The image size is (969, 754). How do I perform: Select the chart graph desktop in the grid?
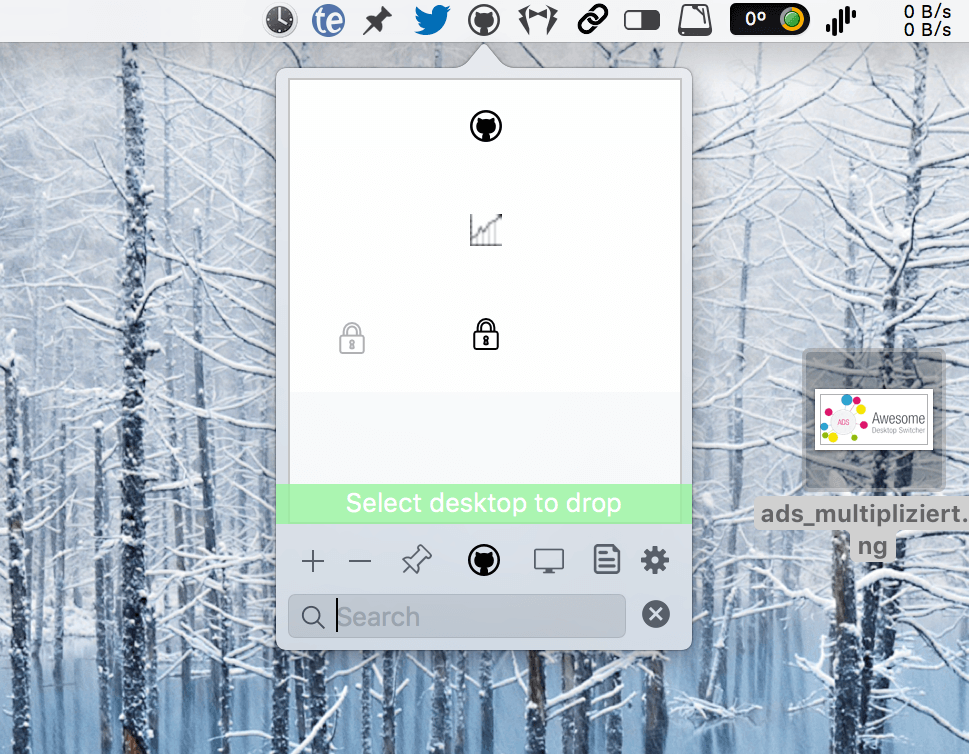(x=485, y=230)
